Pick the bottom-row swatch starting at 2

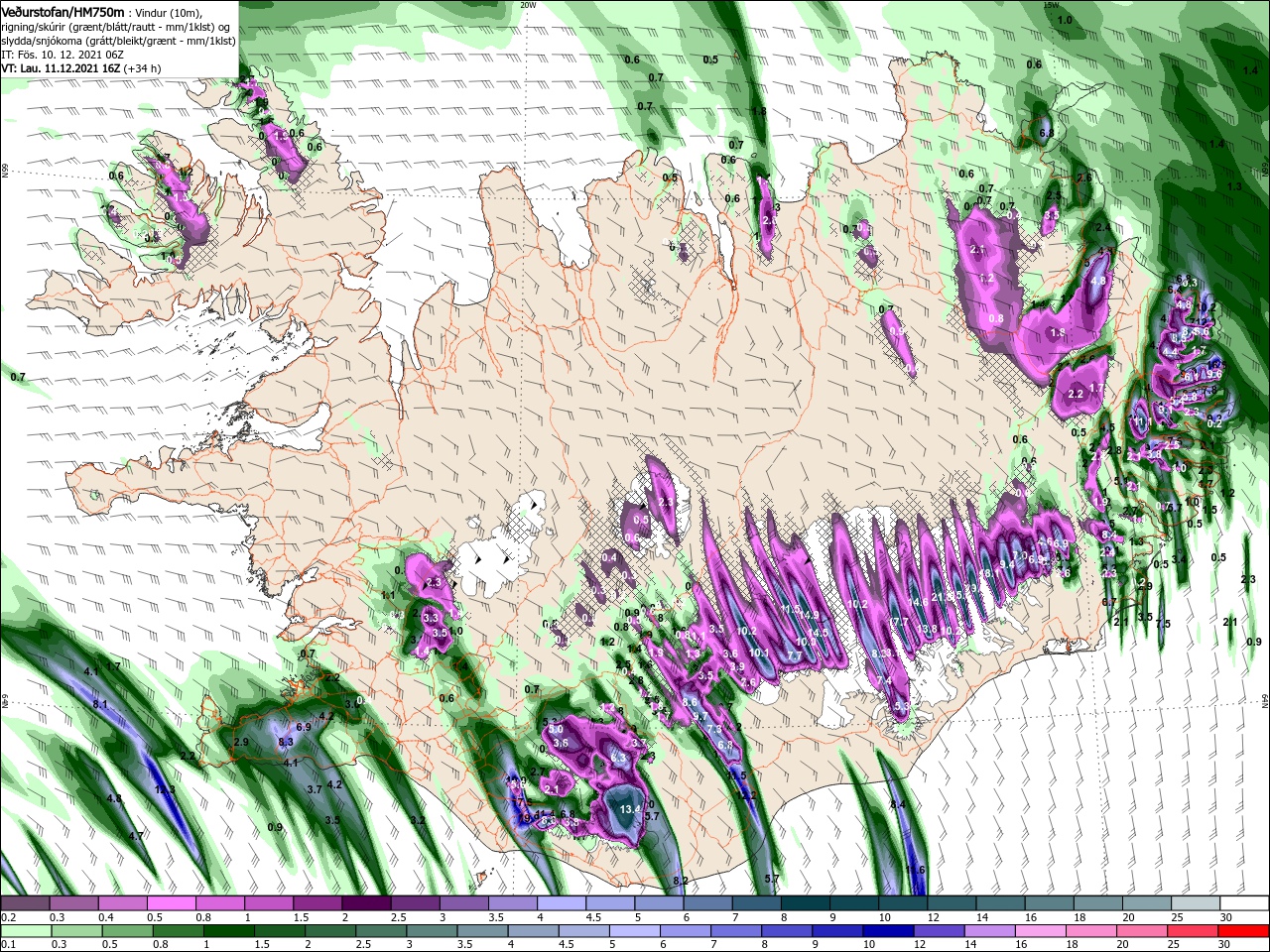pos(329,931)
